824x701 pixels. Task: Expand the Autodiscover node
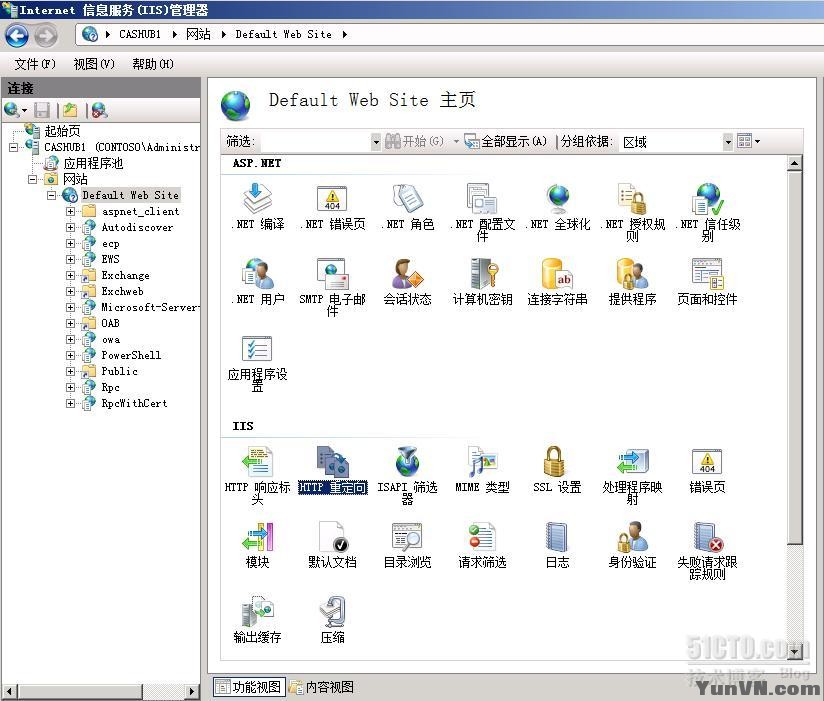[x=70, y=228]
